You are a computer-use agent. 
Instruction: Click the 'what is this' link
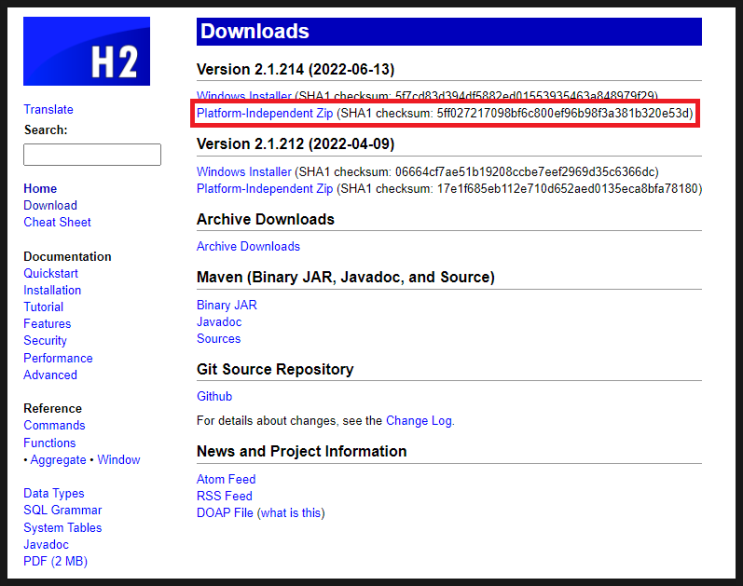coord(291,513)
